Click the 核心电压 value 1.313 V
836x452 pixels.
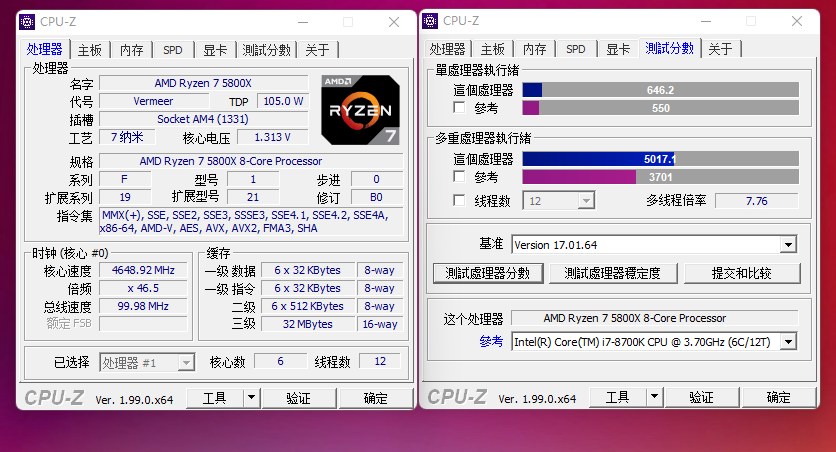[272, 137]
